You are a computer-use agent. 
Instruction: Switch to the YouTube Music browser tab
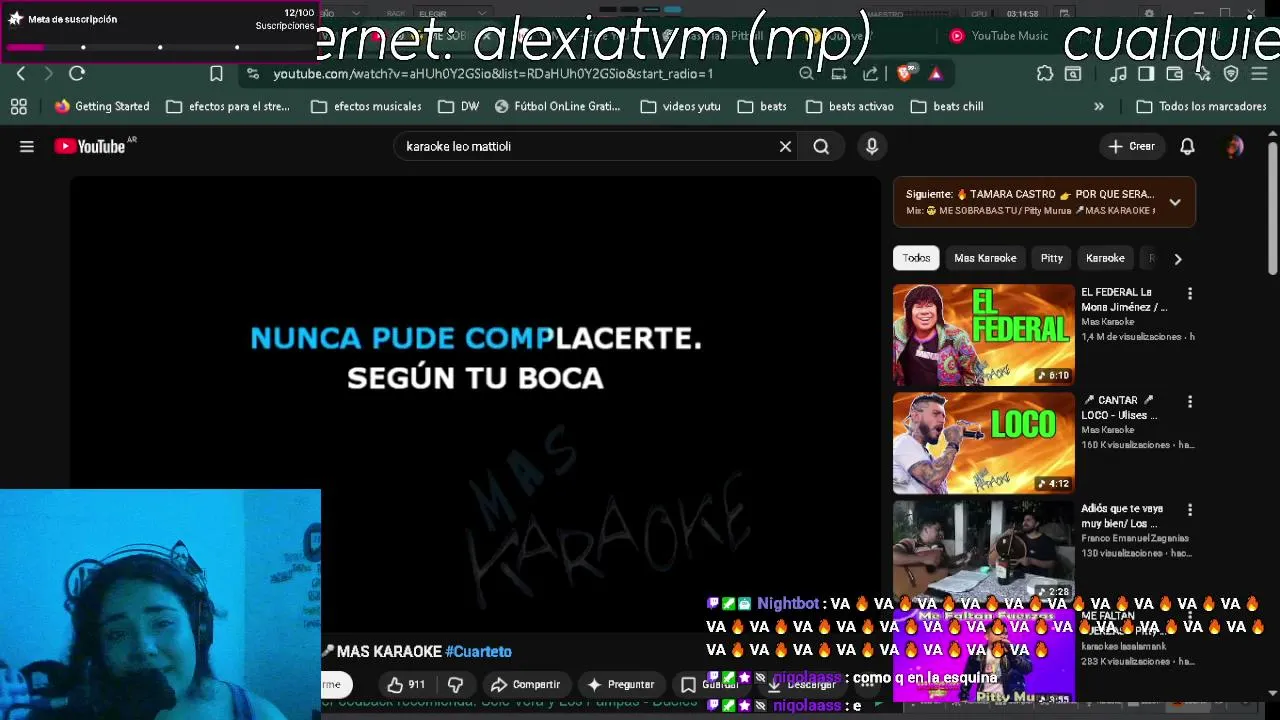999,36
